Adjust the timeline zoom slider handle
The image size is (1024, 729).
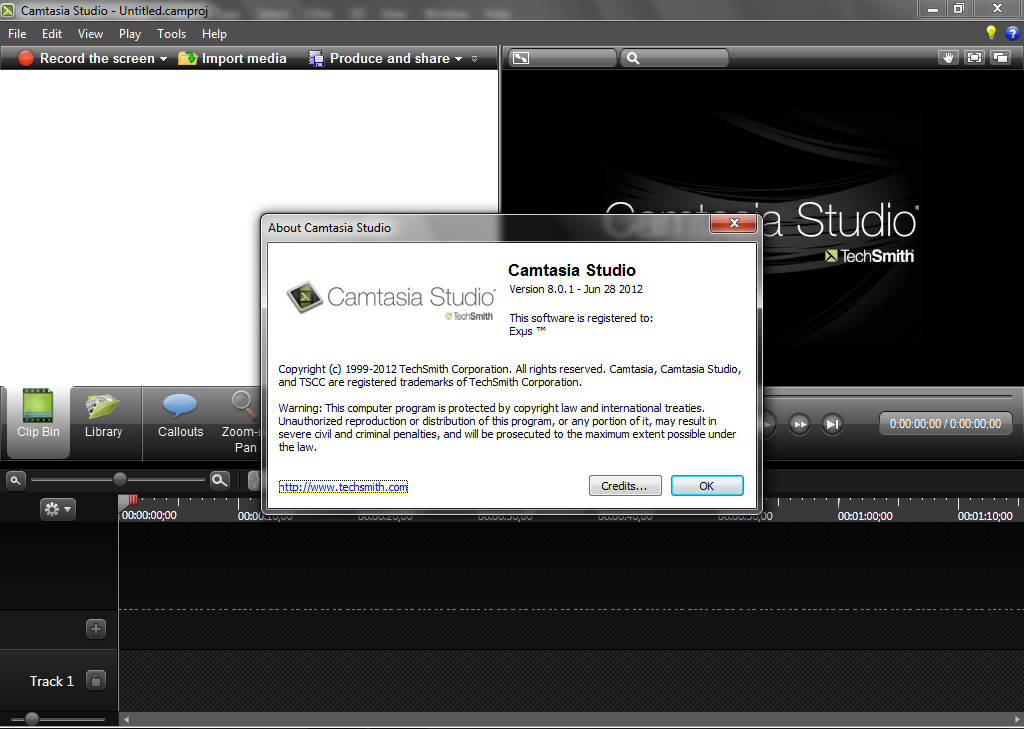tap(120, 479)
